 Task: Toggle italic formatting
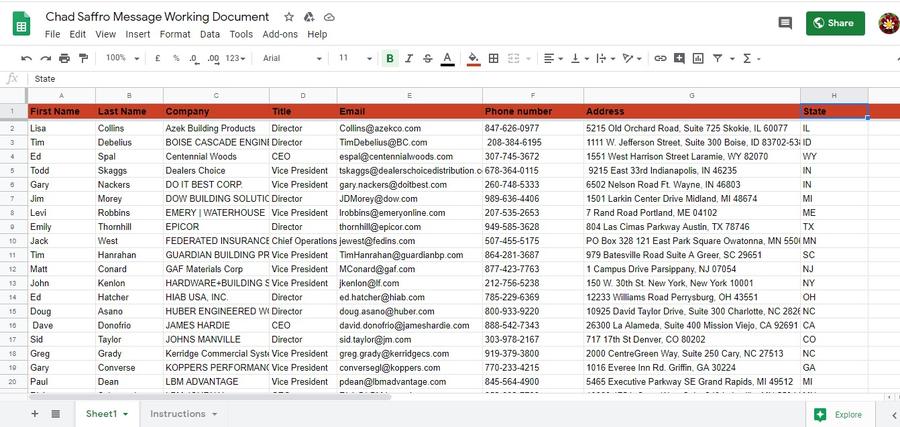click(409, 58)
